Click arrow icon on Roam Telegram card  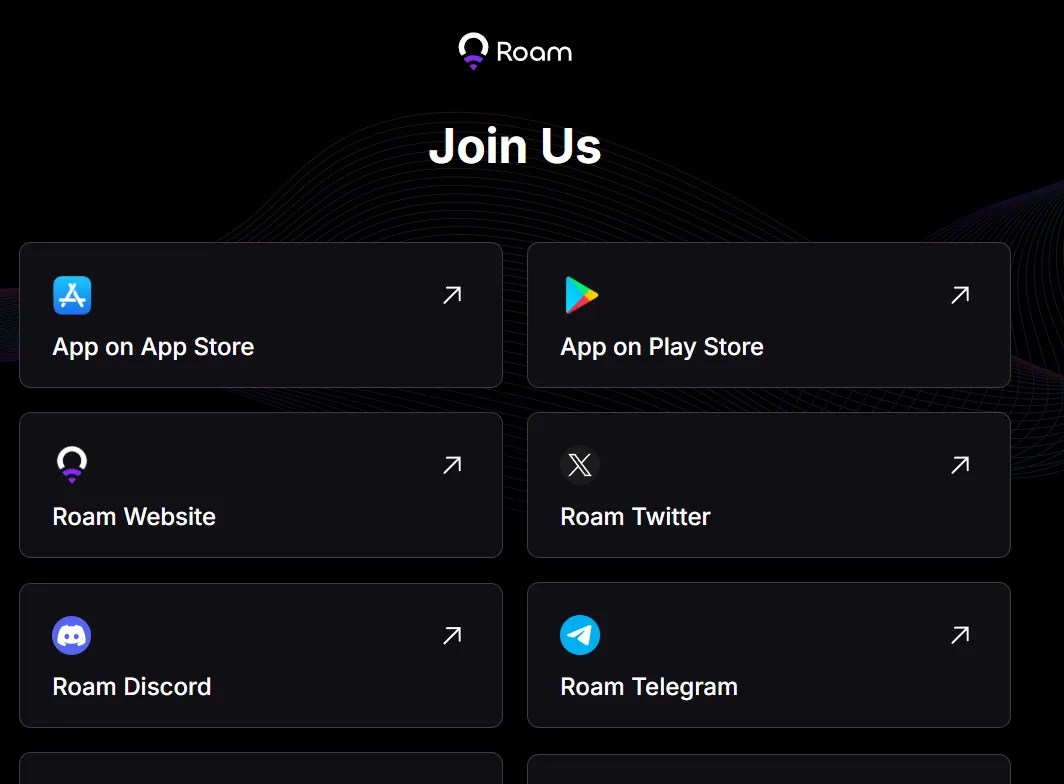pyautogui.click(x=960, y=635)
